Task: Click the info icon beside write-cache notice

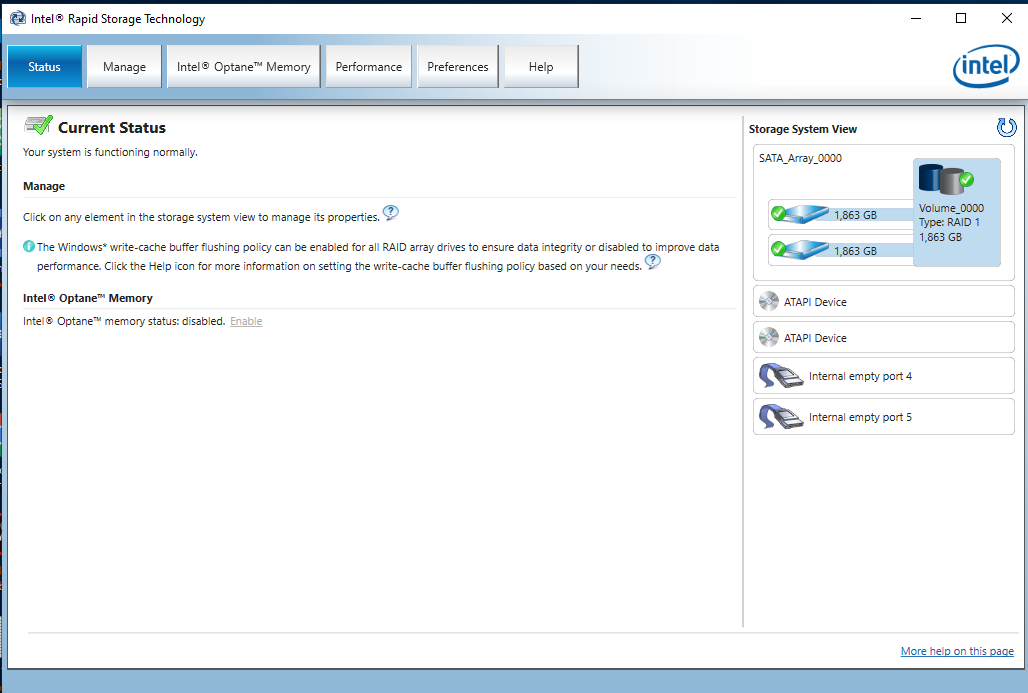Action: tap(29, 247)
